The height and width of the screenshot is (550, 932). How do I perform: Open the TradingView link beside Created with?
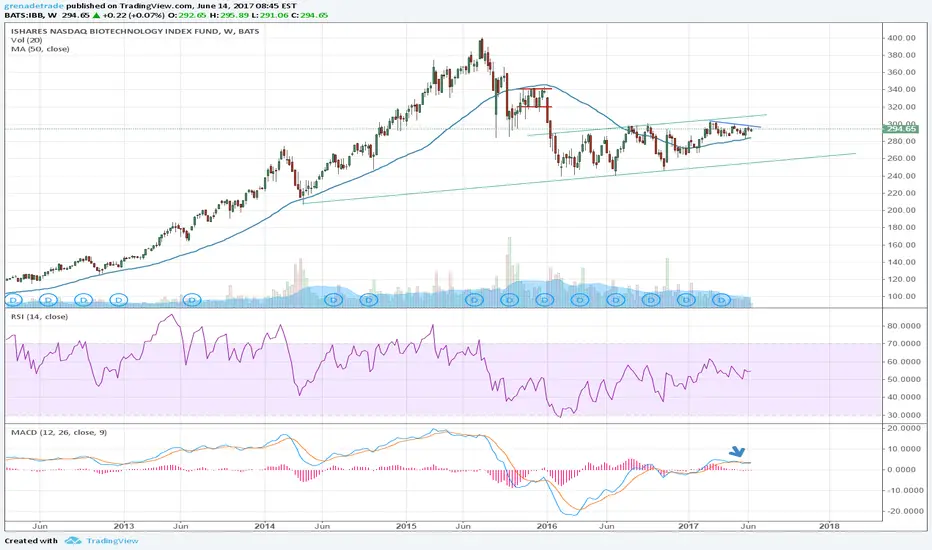[x=112, y=540]
